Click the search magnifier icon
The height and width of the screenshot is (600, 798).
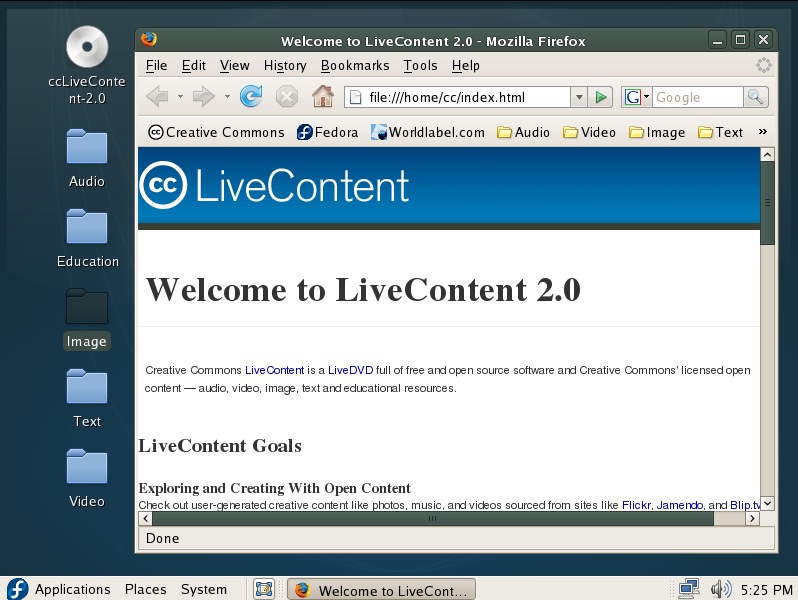coord(756,97)
